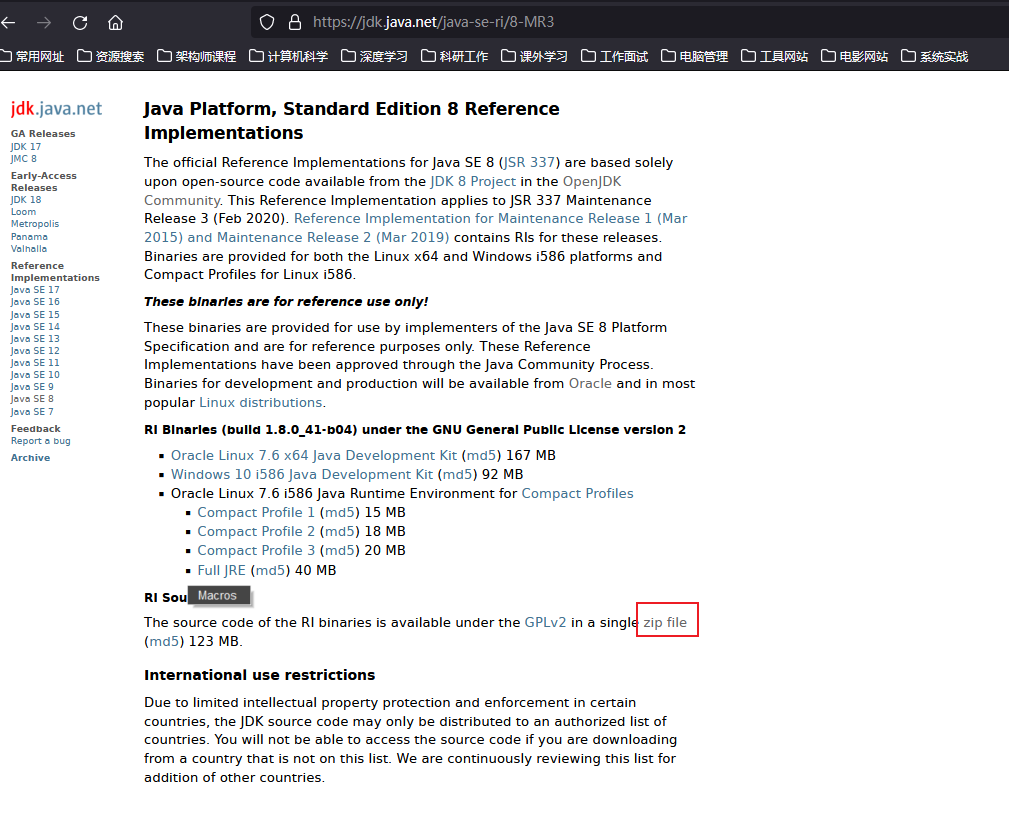Open the GPLv2 license link
The height and width of the screenshot is (815, 1009).
click(546, 623)
